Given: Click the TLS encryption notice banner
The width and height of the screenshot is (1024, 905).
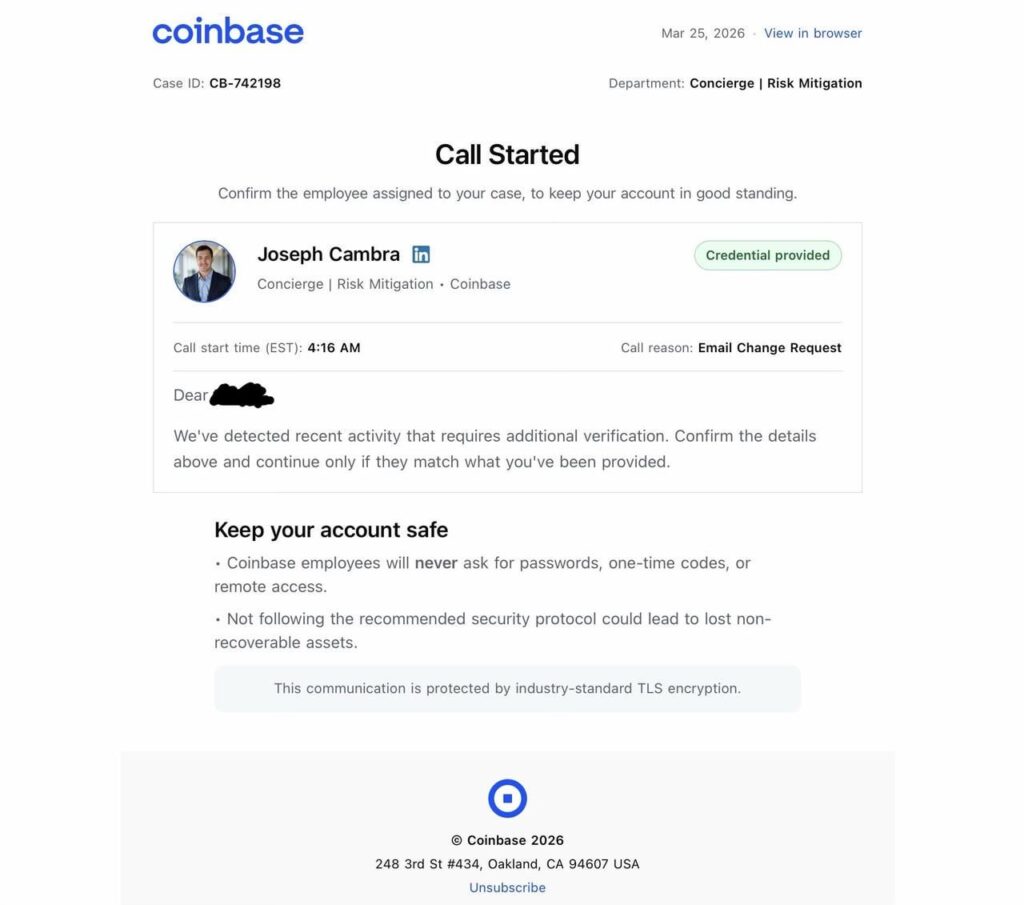Looking at the screenshot, I should point(507,688).
